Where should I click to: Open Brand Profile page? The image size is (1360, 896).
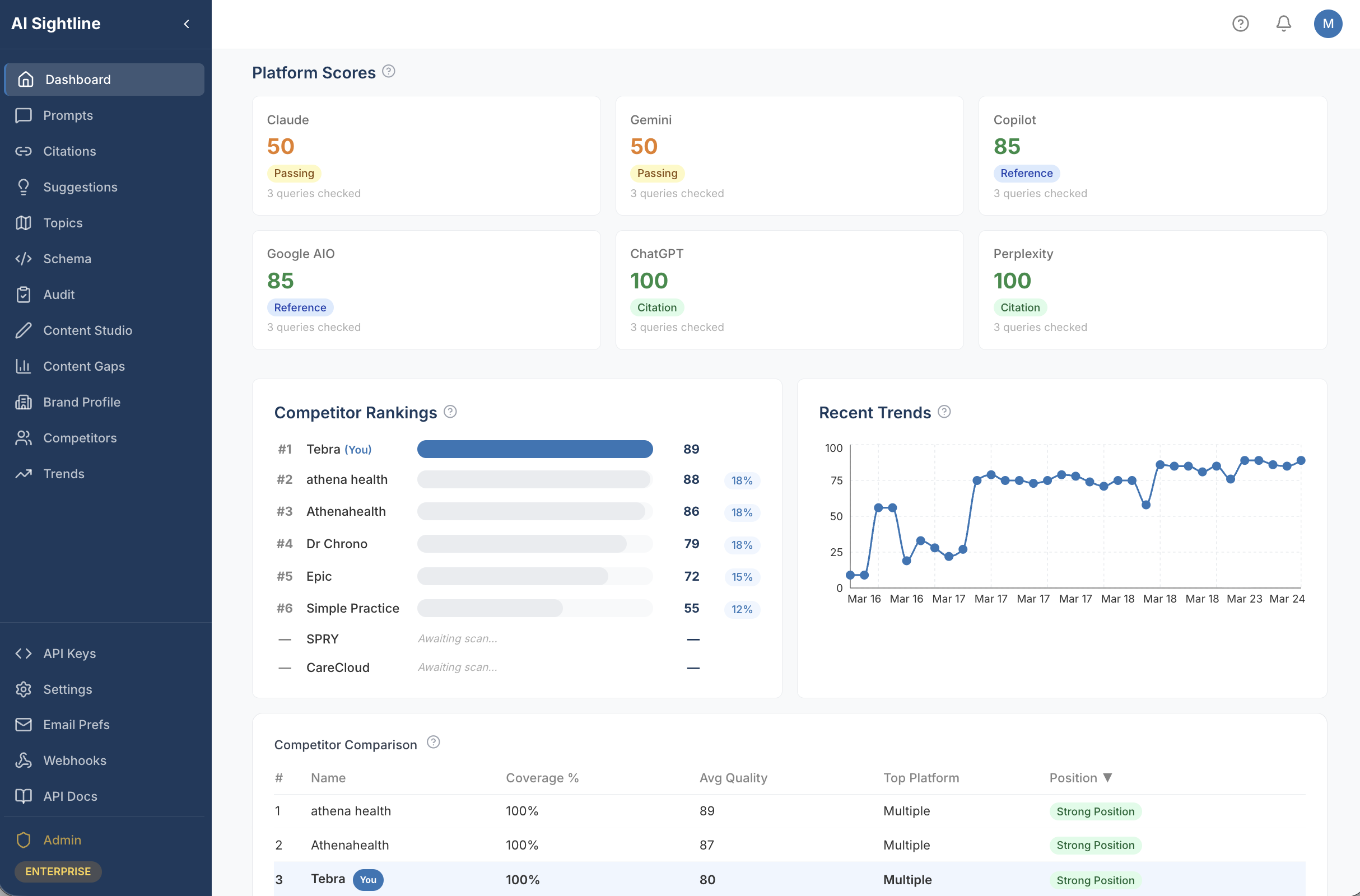(82, 402)
